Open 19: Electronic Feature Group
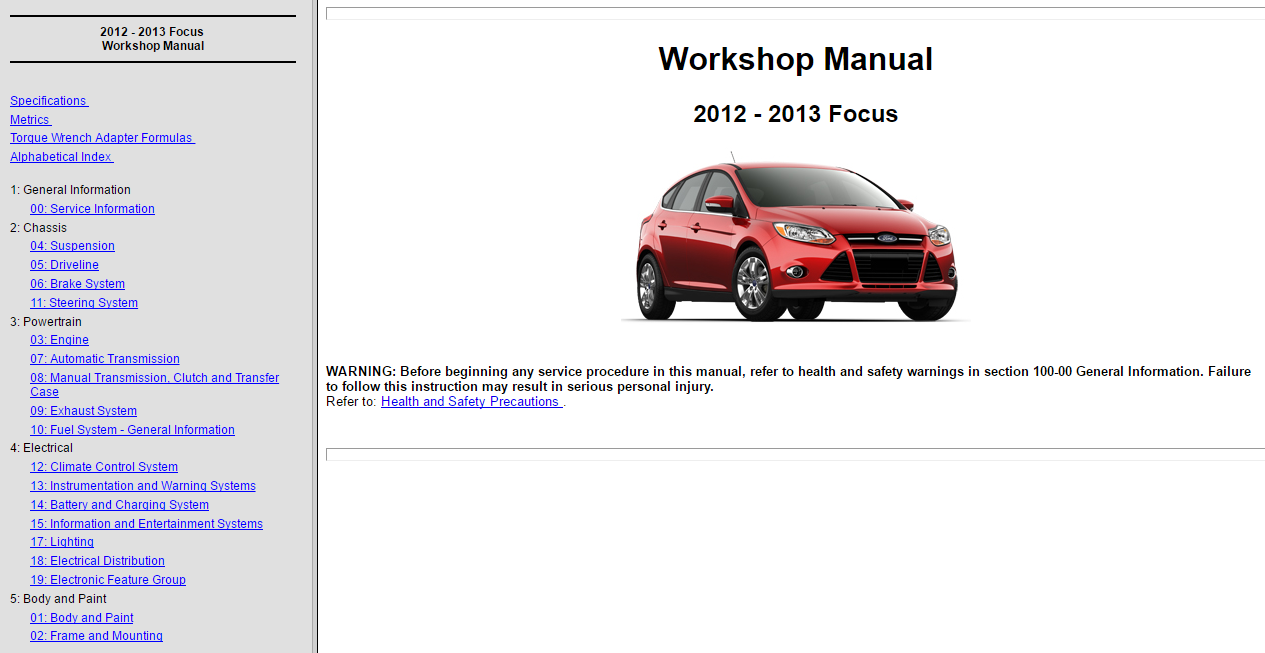This screenshot has width=1265, height=653. [x=108, y=580]
